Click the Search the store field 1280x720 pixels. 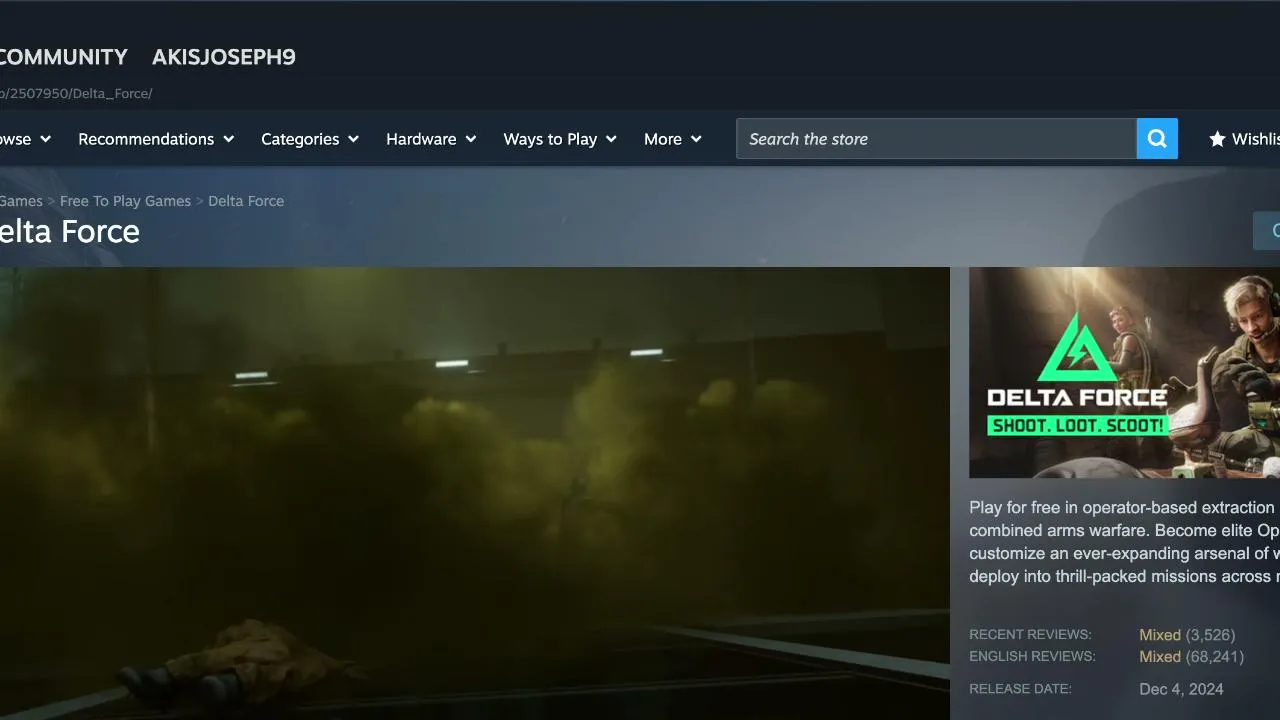[x=937, y=139]
